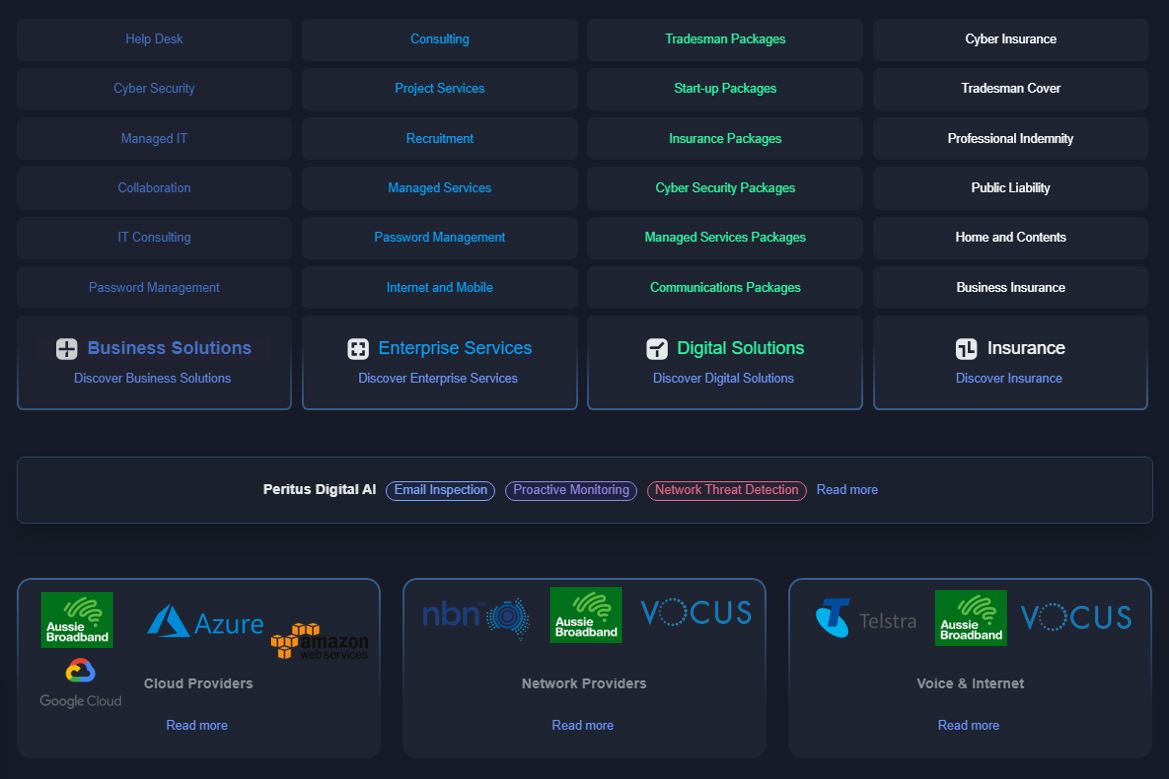1169x779 pixels.
Task: Click Discover Digital Solutions
Action: pos(723,378)
